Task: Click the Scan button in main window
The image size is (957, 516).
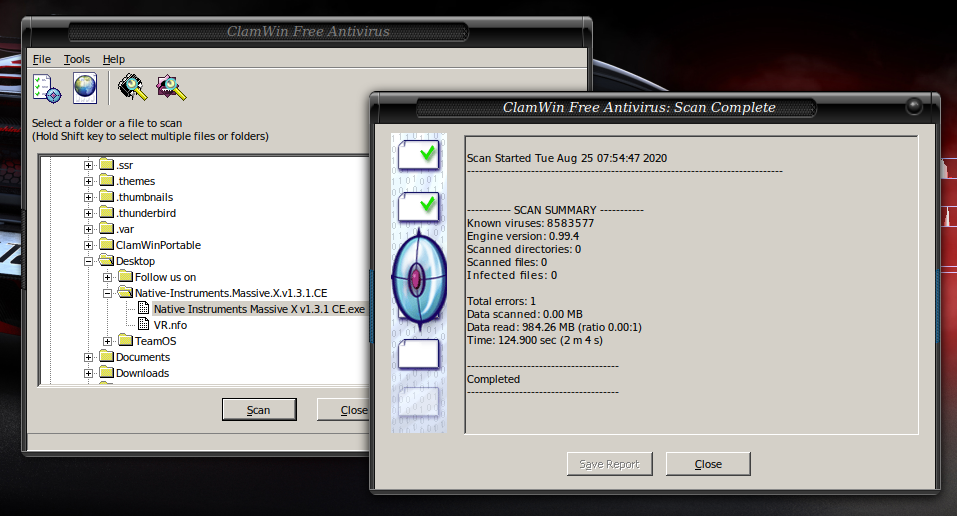Action: (x=259, y=410)
